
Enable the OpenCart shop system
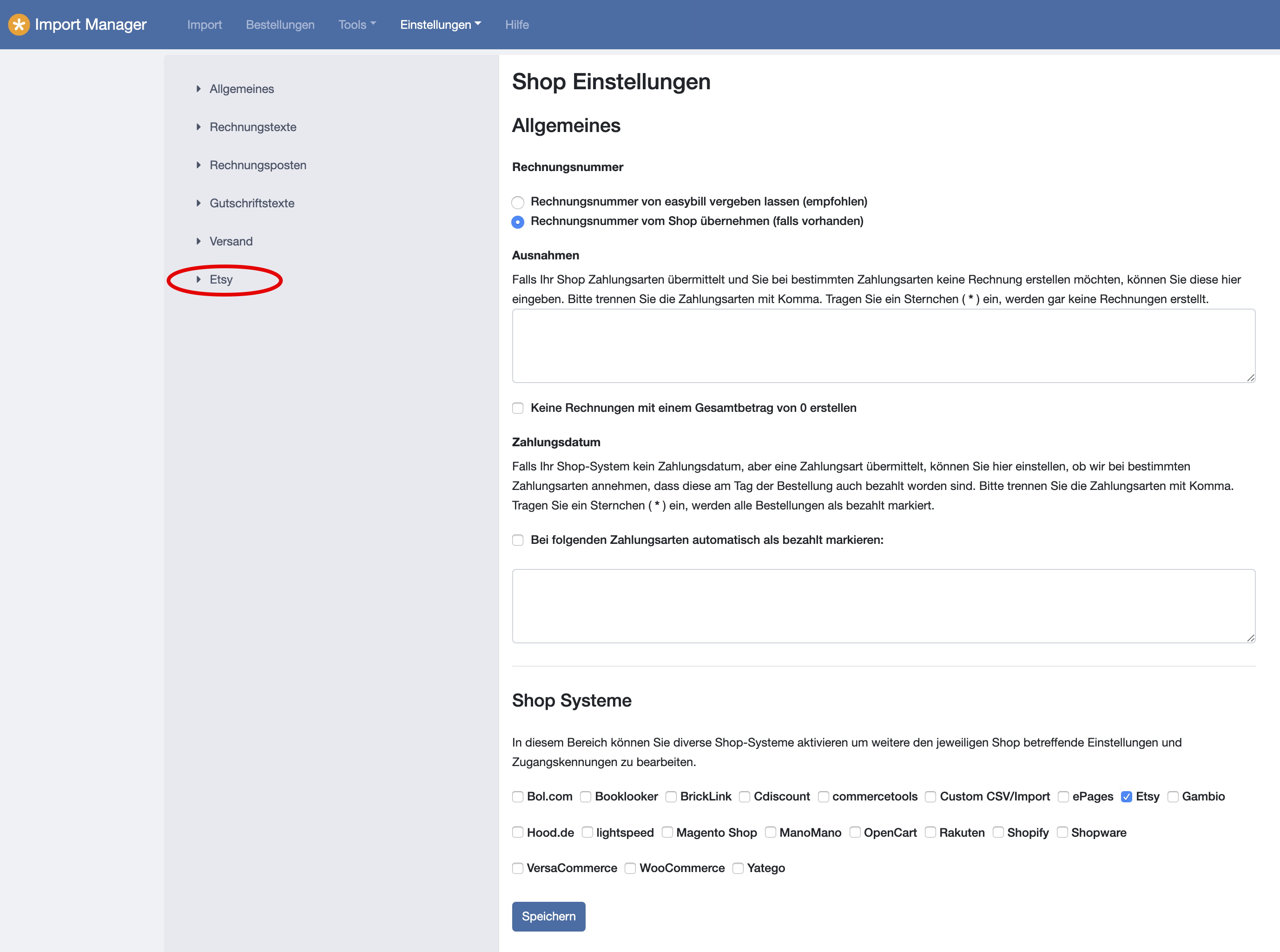(x=856, y=833)
